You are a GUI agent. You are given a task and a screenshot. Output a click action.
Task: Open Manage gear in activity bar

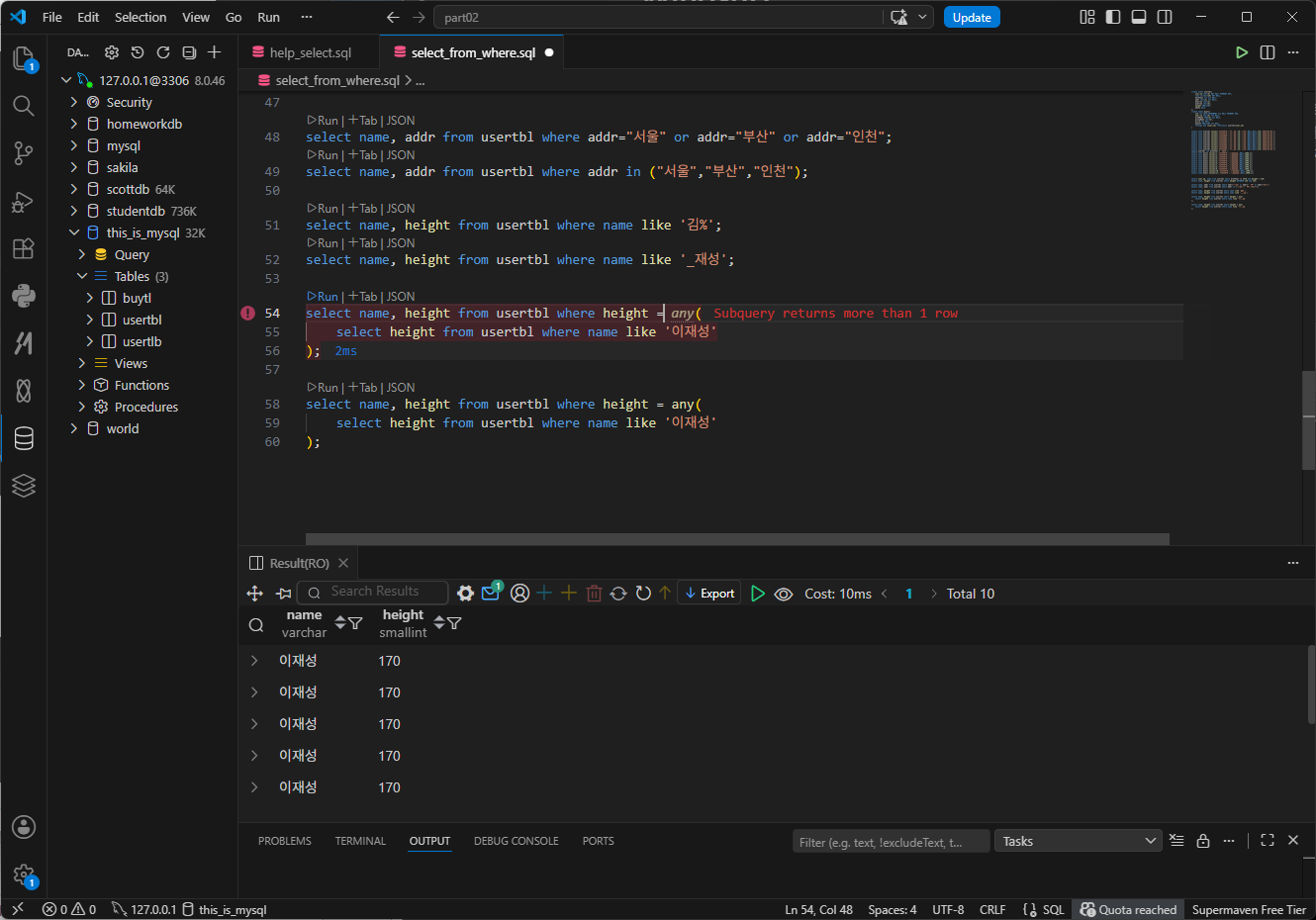[x=24, y=874]
